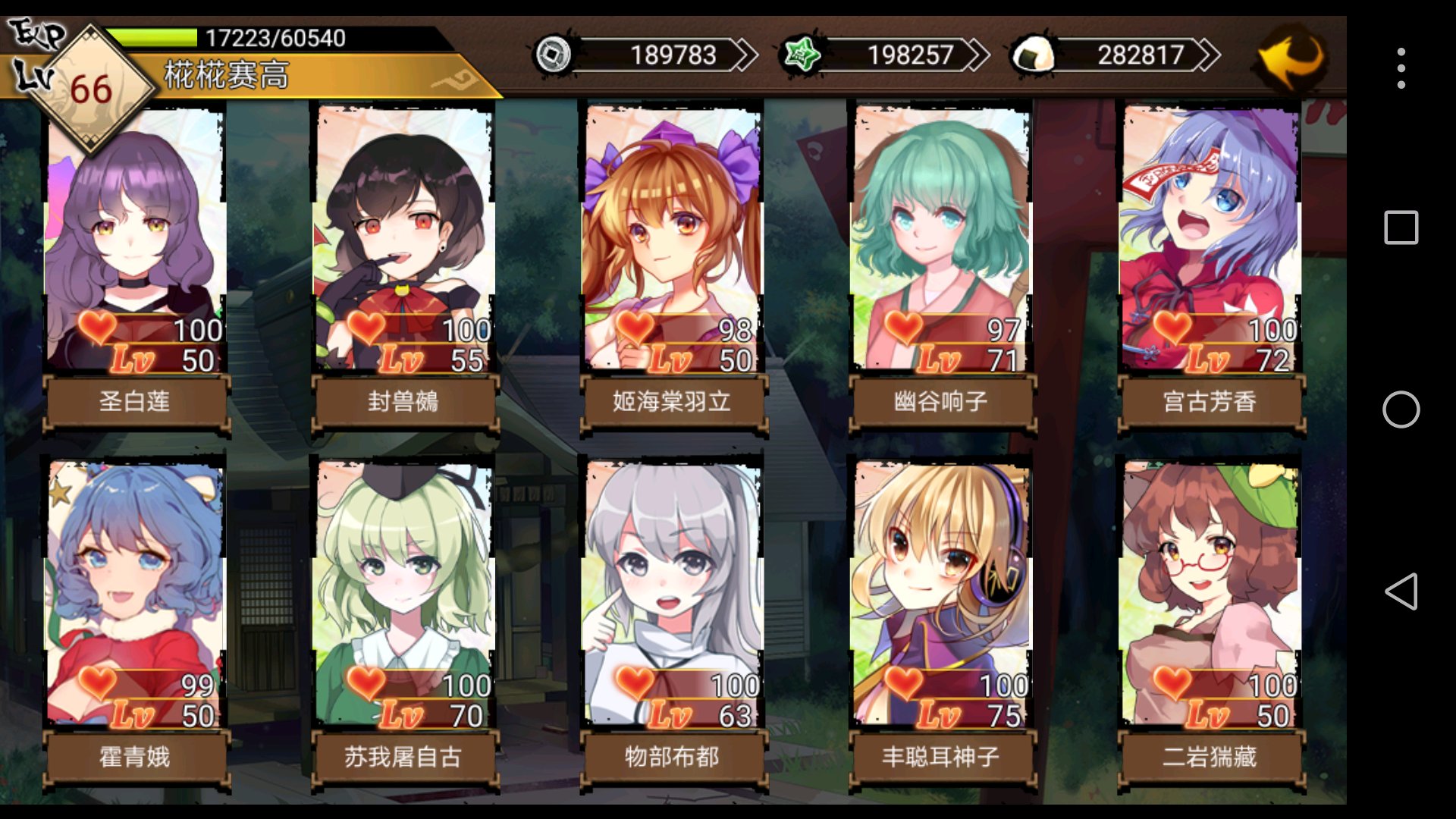Open the 幽谷响子 green-haired character portrait
1456x819 pixels.
941,238
